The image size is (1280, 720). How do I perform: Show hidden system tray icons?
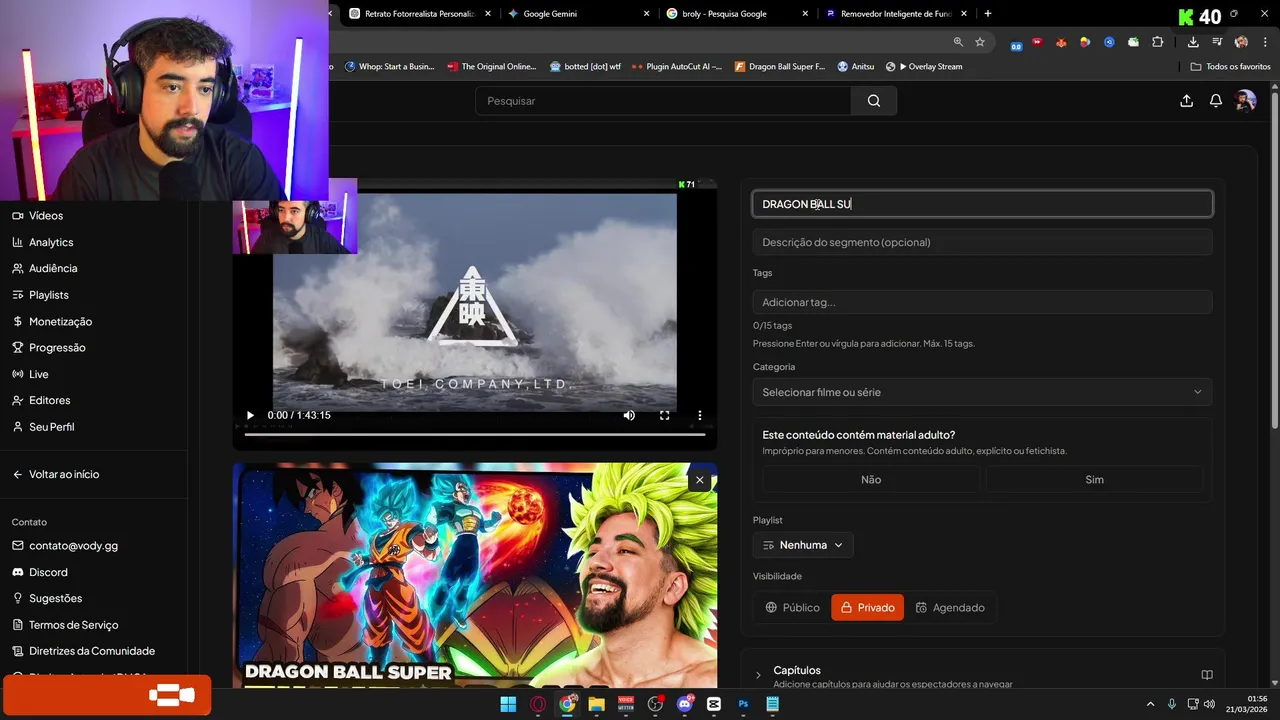pos(1150,704)
